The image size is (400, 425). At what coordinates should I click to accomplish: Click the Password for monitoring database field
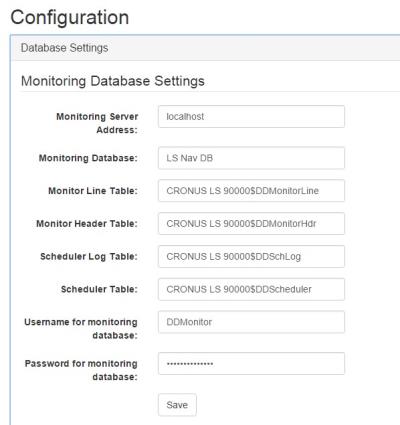click(x=251, y=363)
